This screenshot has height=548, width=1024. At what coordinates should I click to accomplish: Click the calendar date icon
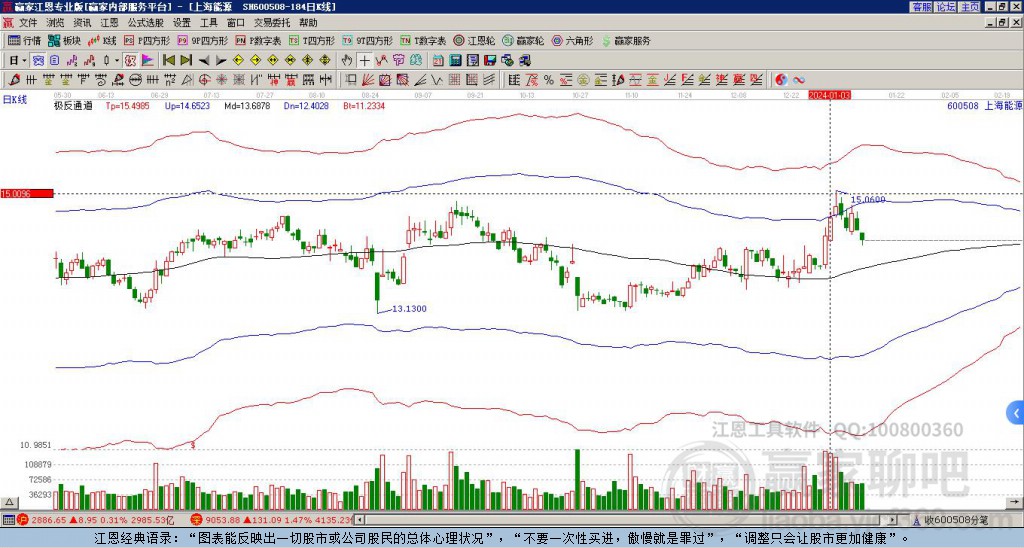pos(438,61)
